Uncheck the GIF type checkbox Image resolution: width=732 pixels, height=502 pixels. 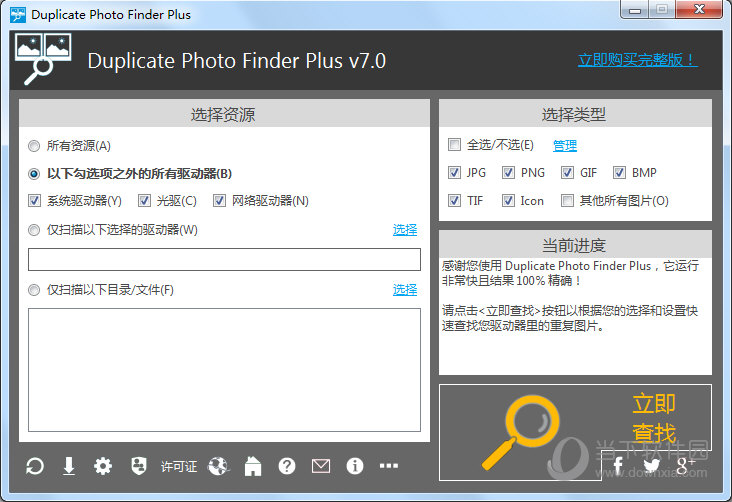pos(567,173)
